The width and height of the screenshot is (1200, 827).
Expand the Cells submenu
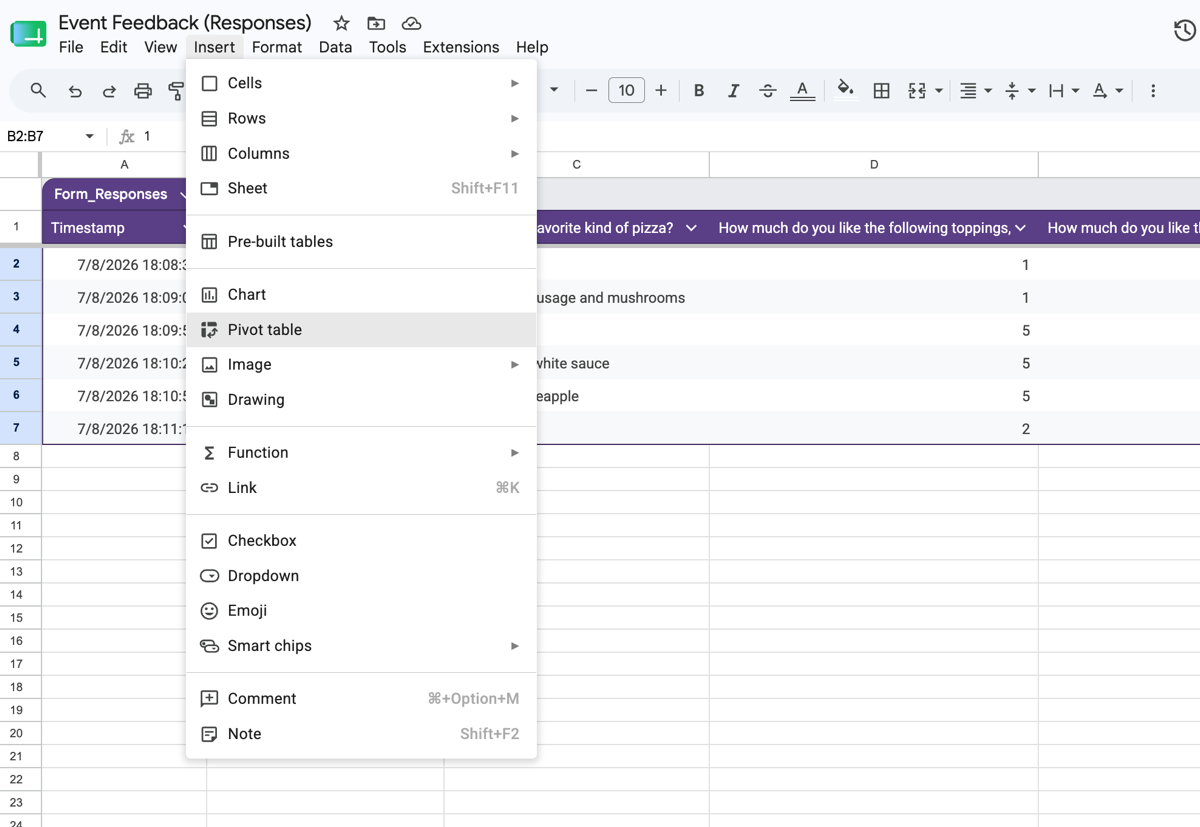tap(361, 83)
